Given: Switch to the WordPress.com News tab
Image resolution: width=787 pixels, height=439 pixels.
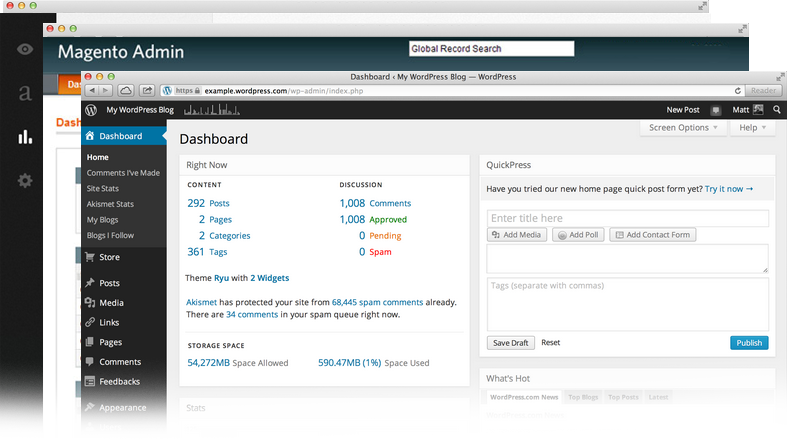Looking at the screenshot, I should point(524,397).
